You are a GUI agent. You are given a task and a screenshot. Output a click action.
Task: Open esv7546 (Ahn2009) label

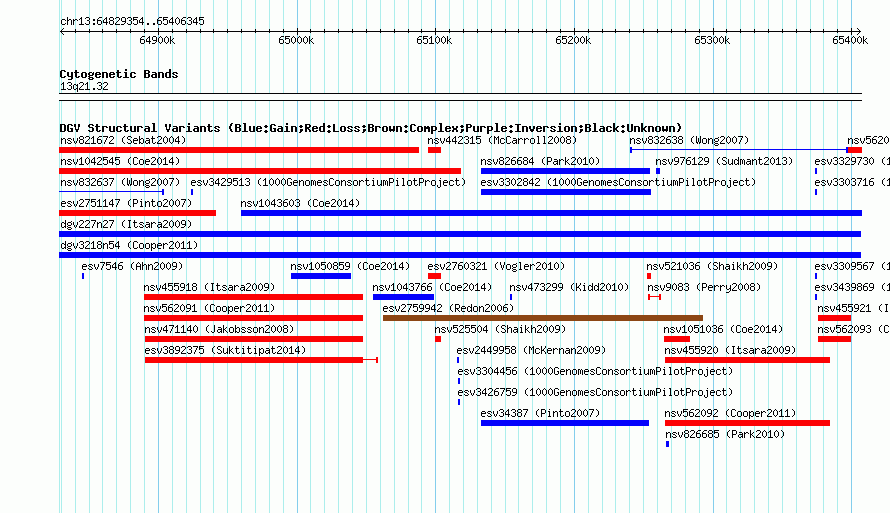132,266
